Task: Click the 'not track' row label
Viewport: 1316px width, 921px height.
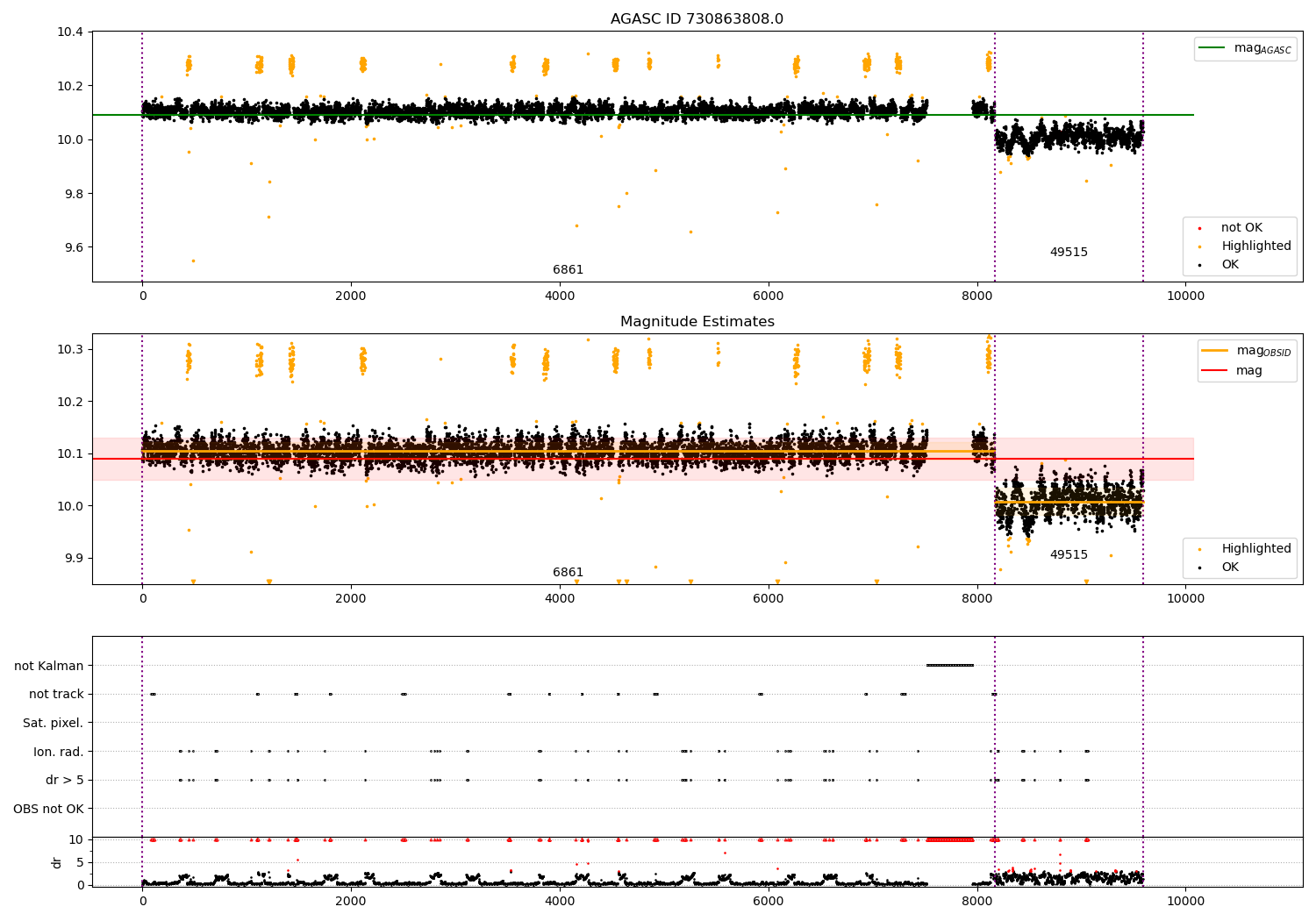Action: (56, 695)
